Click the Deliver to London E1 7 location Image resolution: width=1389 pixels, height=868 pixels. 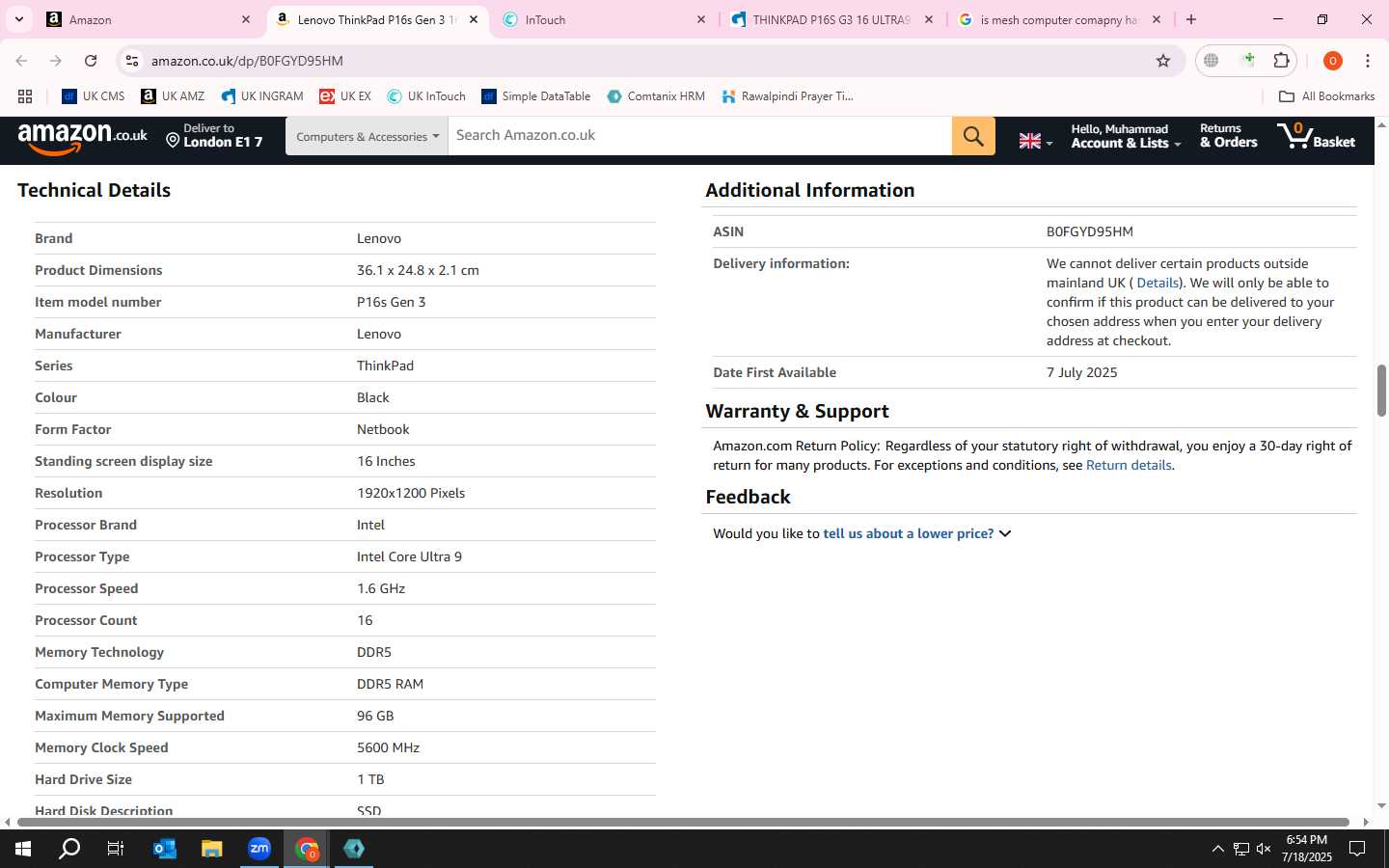(213, 136)
